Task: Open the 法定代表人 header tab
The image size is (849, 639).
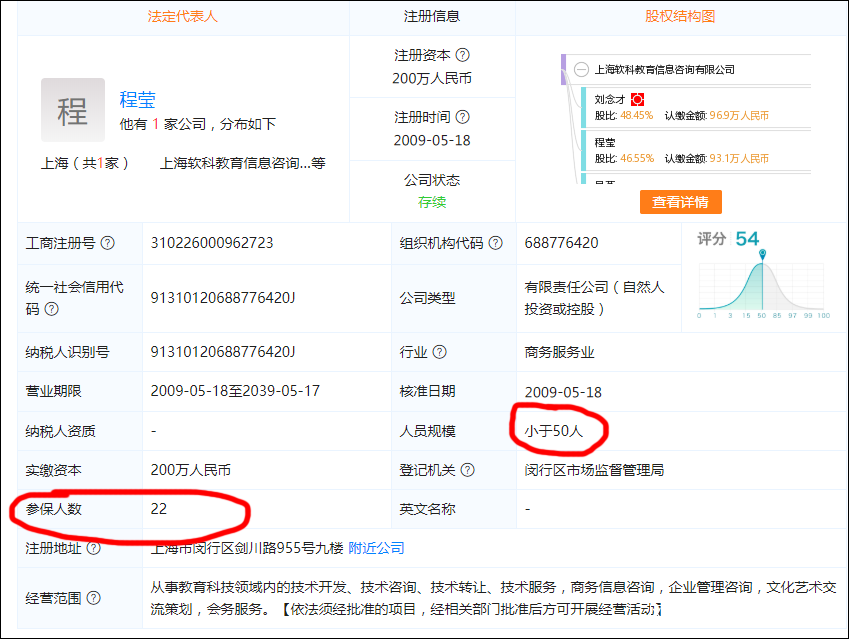Action: pos(182,16)
